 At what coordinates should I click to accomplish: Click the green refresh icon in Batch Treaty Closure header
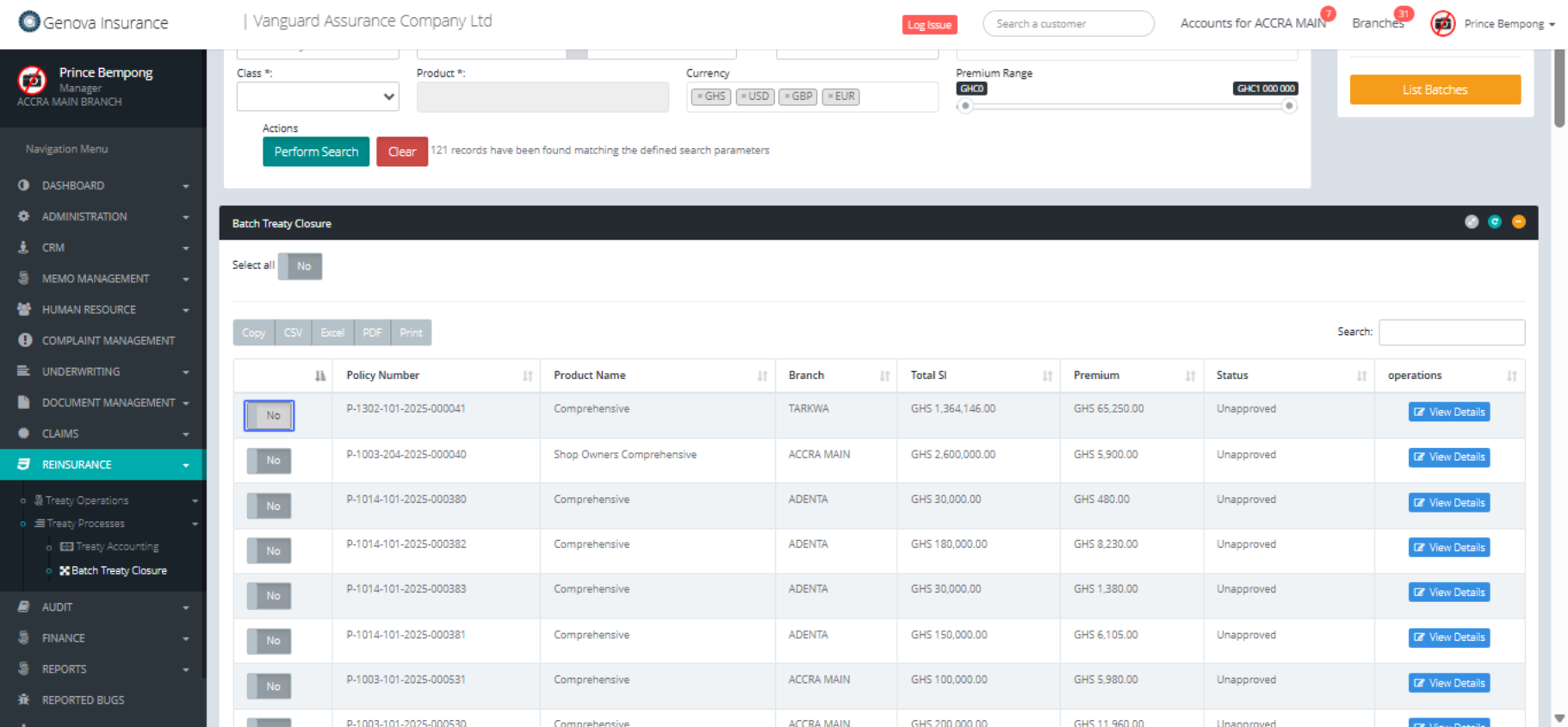click(1495, 222)
